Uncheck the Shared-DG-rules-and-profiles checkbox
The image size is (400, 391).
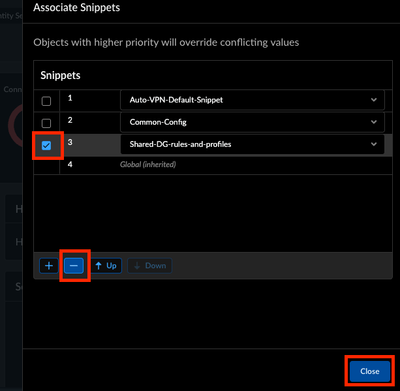click(46, 145)
